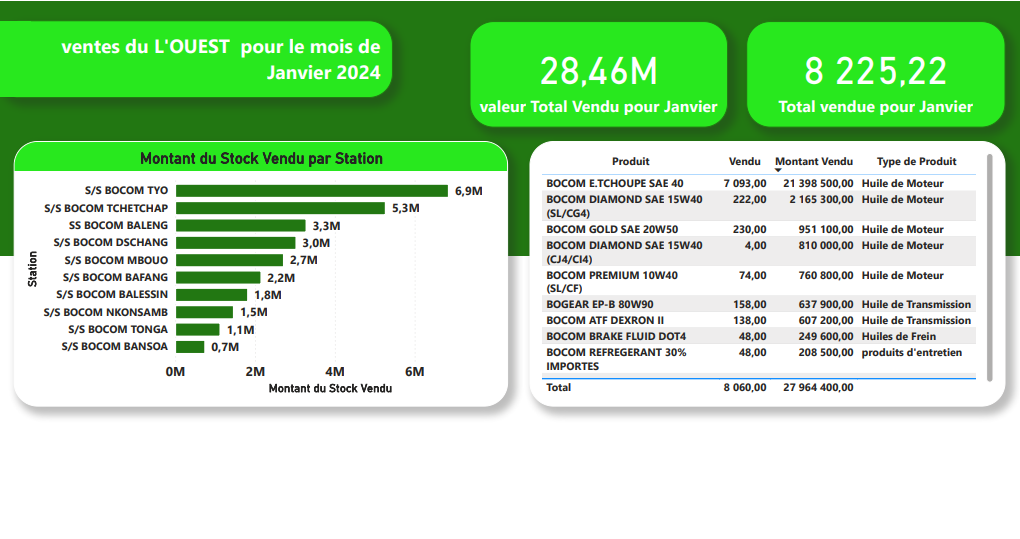Click the 4M axis tick label
Screen dimensions: 1020x539
tap(335, 371)
